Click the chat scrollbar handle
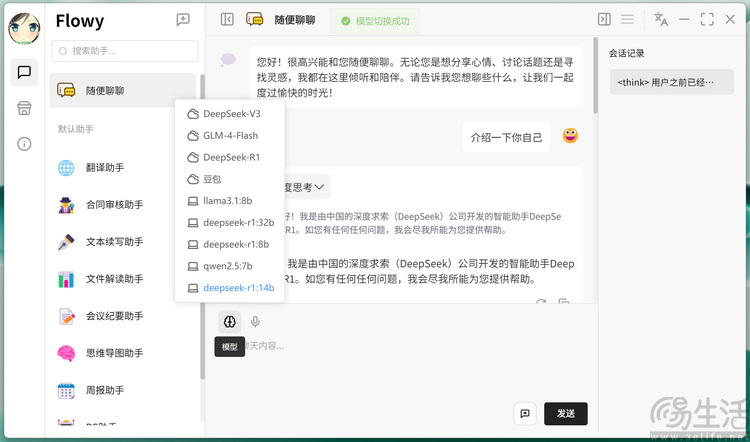Viewport: 750px width, 442px height. point(596,76)
